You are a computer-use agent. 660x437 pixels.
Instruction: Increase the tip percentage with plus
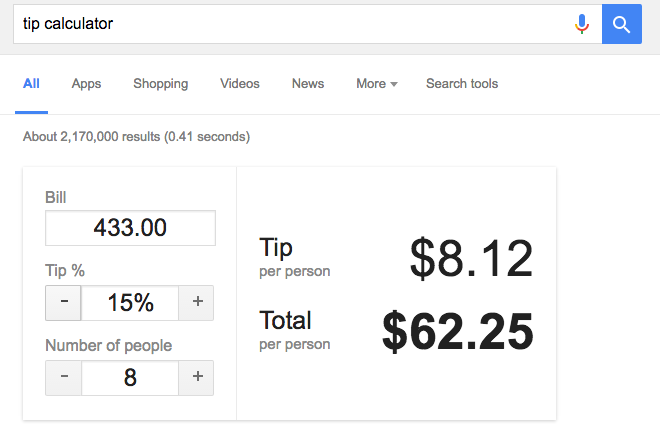pos(197,302)
